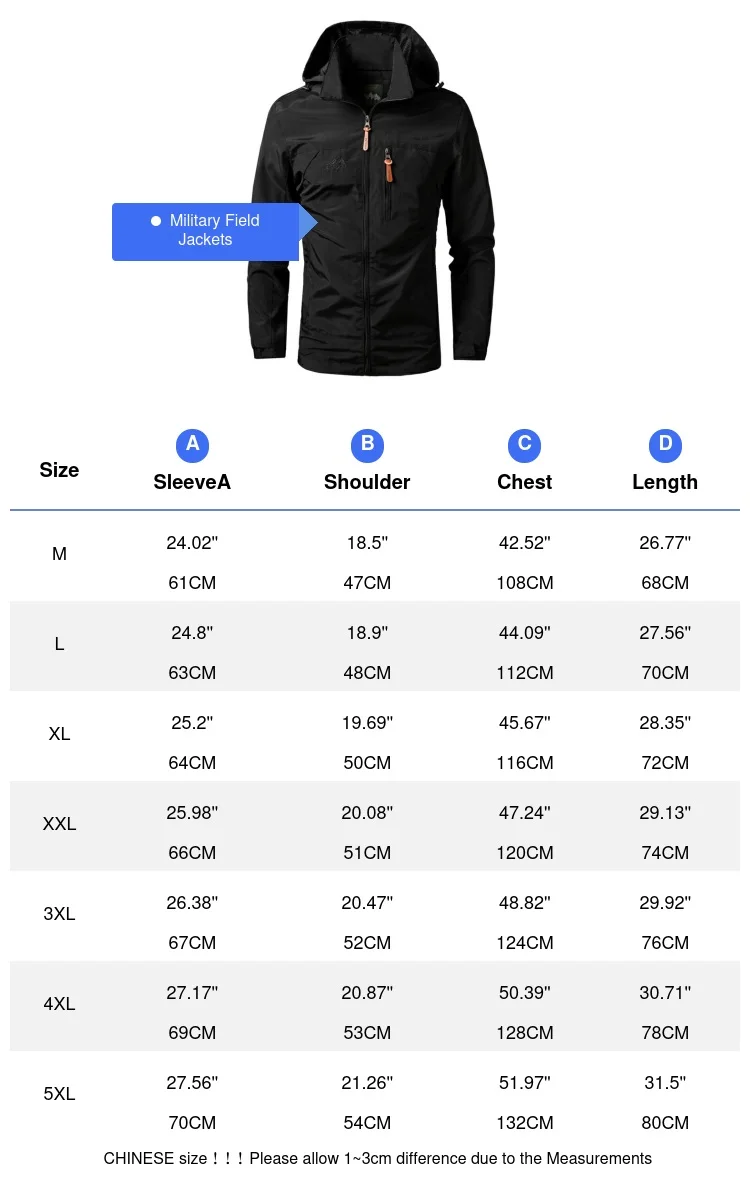Select the M size row label

pos(59,554)
